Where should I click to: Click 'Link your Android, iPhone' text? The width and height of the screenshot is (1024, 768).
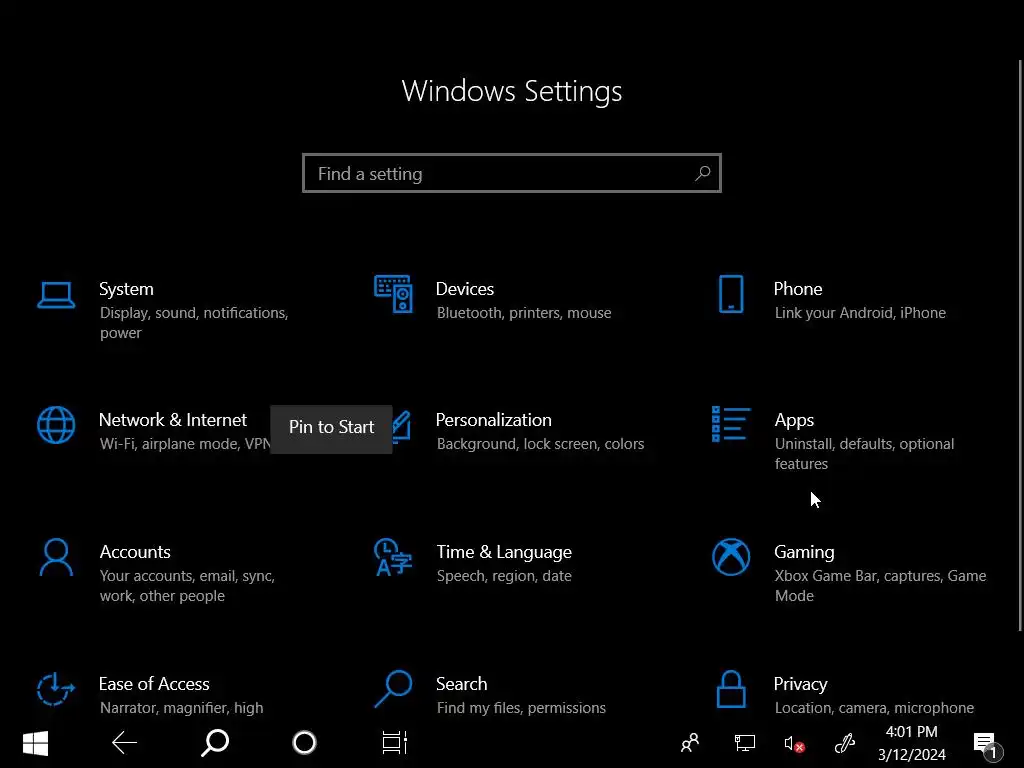(860, 313)
